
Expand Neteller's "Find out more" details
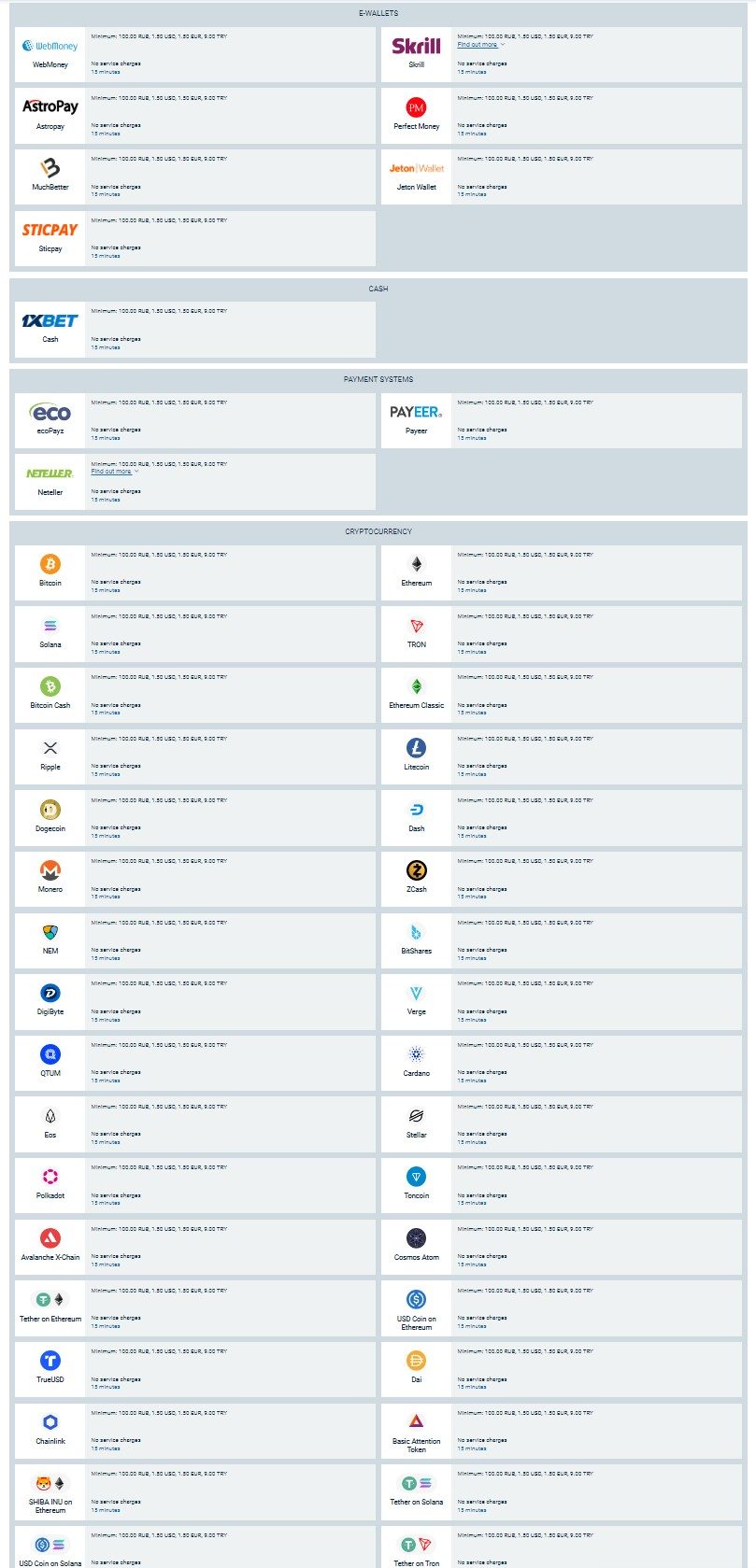point(114,472)
